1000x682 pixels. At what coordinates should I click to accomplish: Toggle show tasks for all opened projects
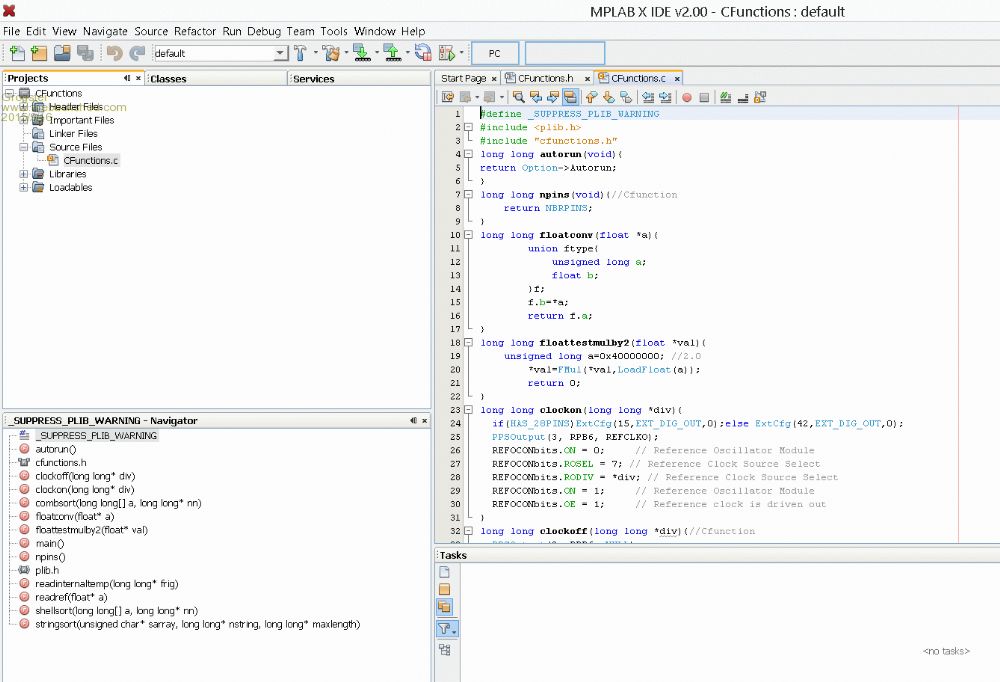(x=445, y=606)
